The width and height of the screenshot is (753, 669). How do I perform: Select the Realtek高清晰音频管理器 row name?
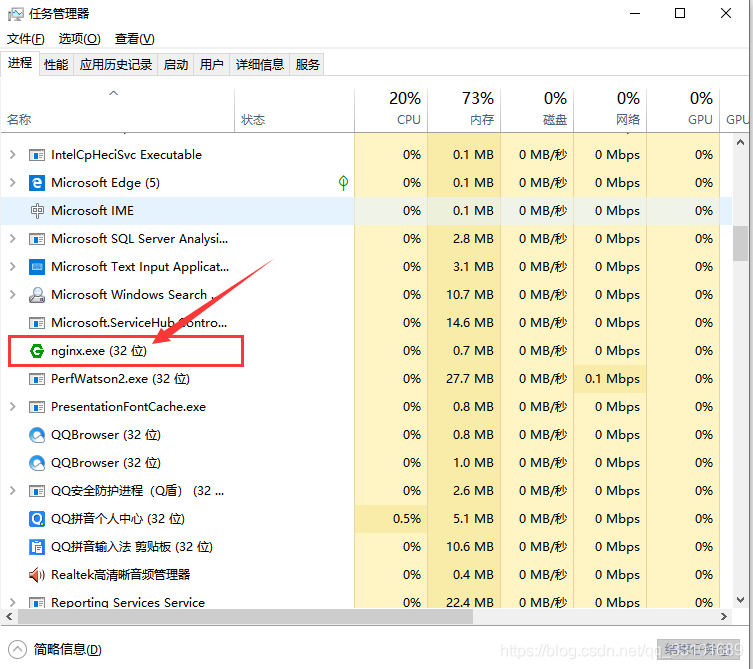point(121,575)
